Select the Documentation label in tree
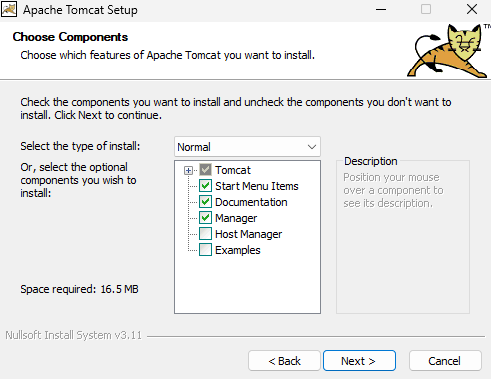Viewport: 491px width, 379px height. pyautogui.click(x=251, y=202)
